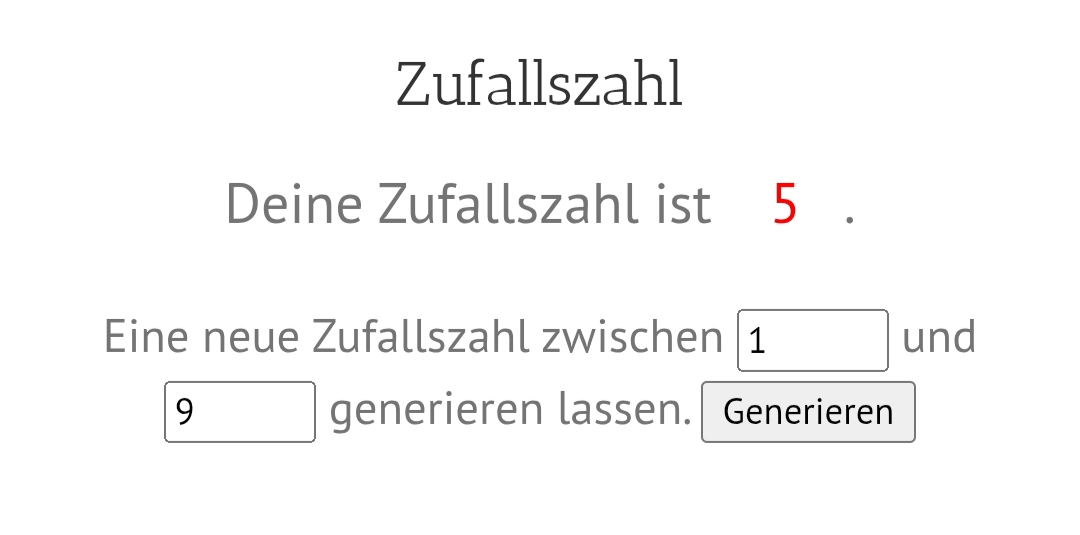Screen dimensions: 1080x535
Task: Place cursor in the field before 'generieren lassen'
Action: point(240,411)
